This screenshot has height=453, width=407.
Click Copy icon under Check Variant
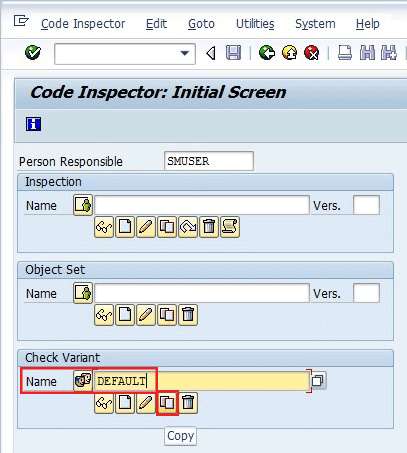[x=167, y=403]
